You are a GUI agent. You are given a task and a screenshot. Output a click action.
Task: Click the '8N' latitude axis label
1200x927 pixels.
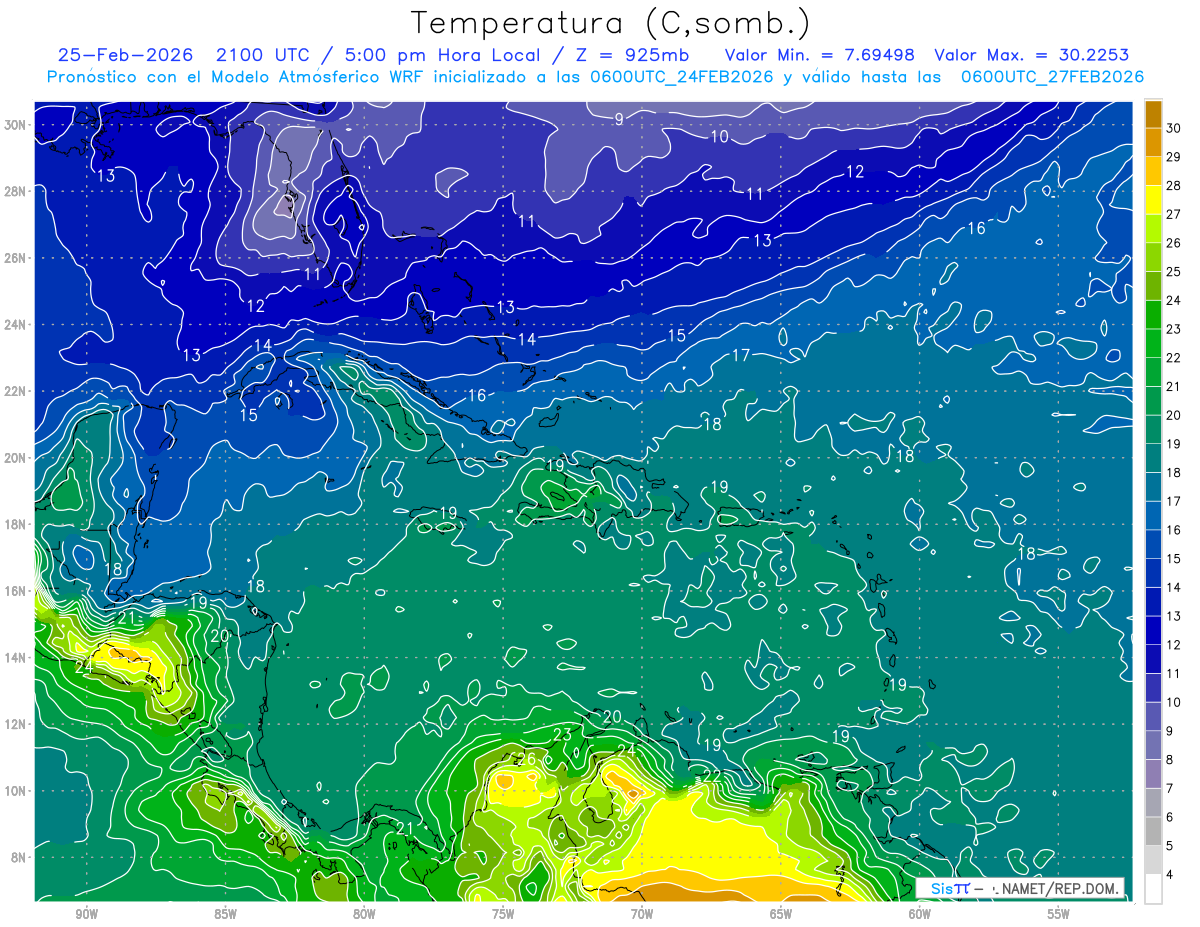[x=19, y=858]
